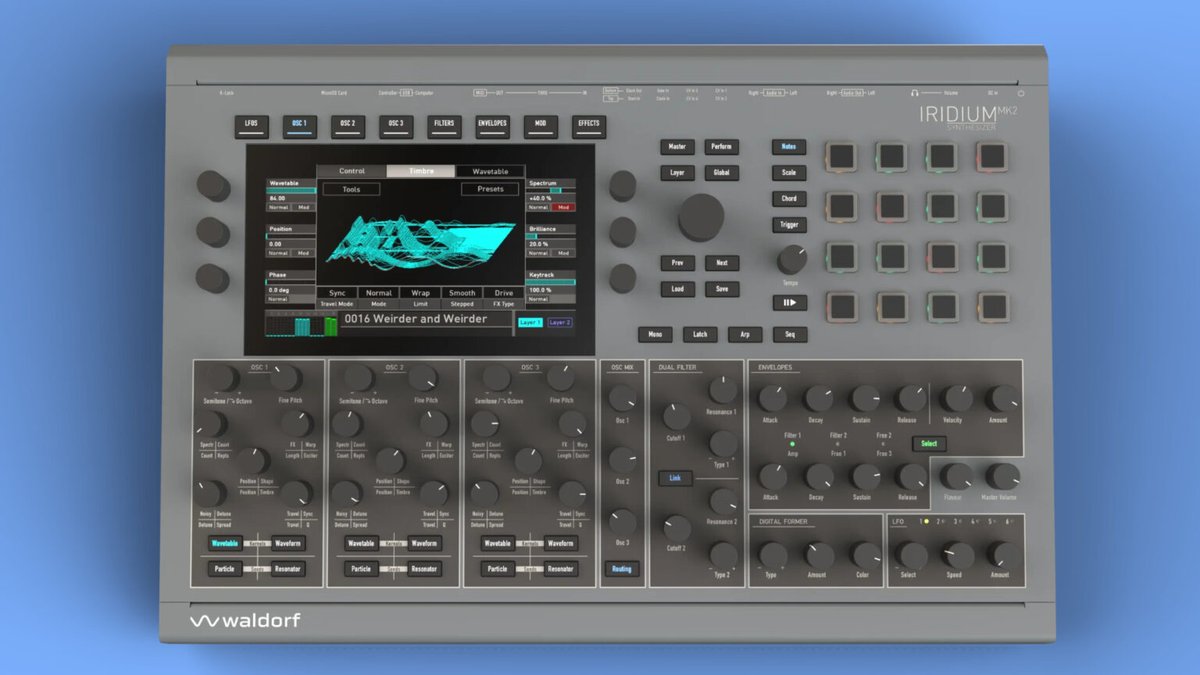Image resolution: width=1200 pixels, height=675 pixels.
Task: Tap the play/pause transport button
Action: click(x=789, y=302)
